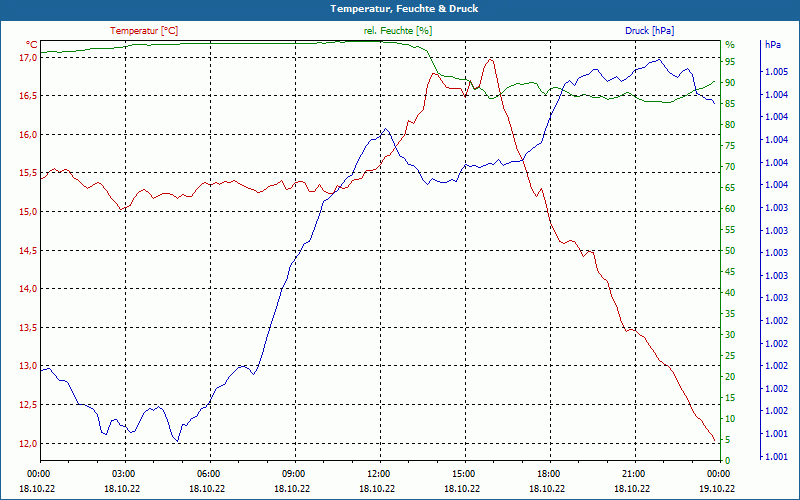Viewport: 800px width, 500px height.
Task: Click the 15,5 temperature axis value
Action: pos(28,173)
